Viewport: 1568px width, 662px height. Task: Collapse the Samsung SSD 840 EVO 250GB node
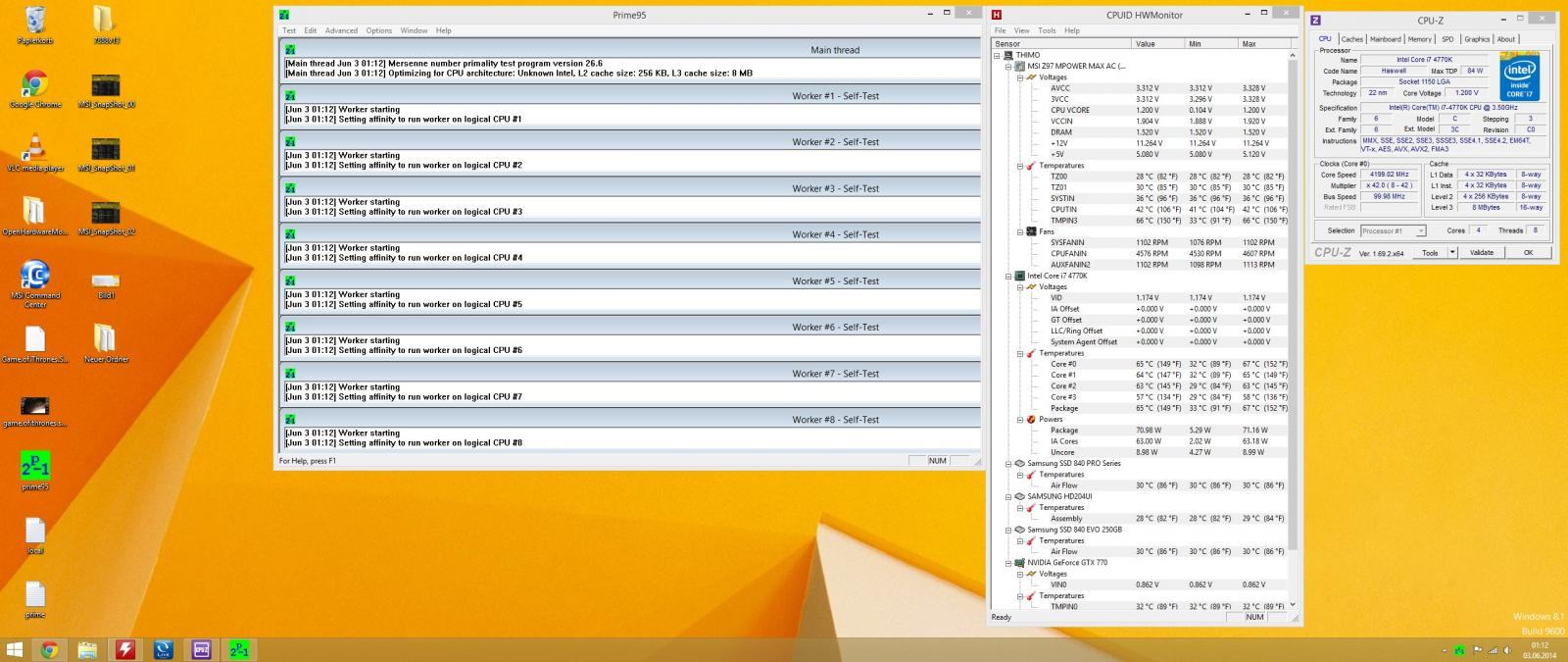click(x=1008, y=530)
